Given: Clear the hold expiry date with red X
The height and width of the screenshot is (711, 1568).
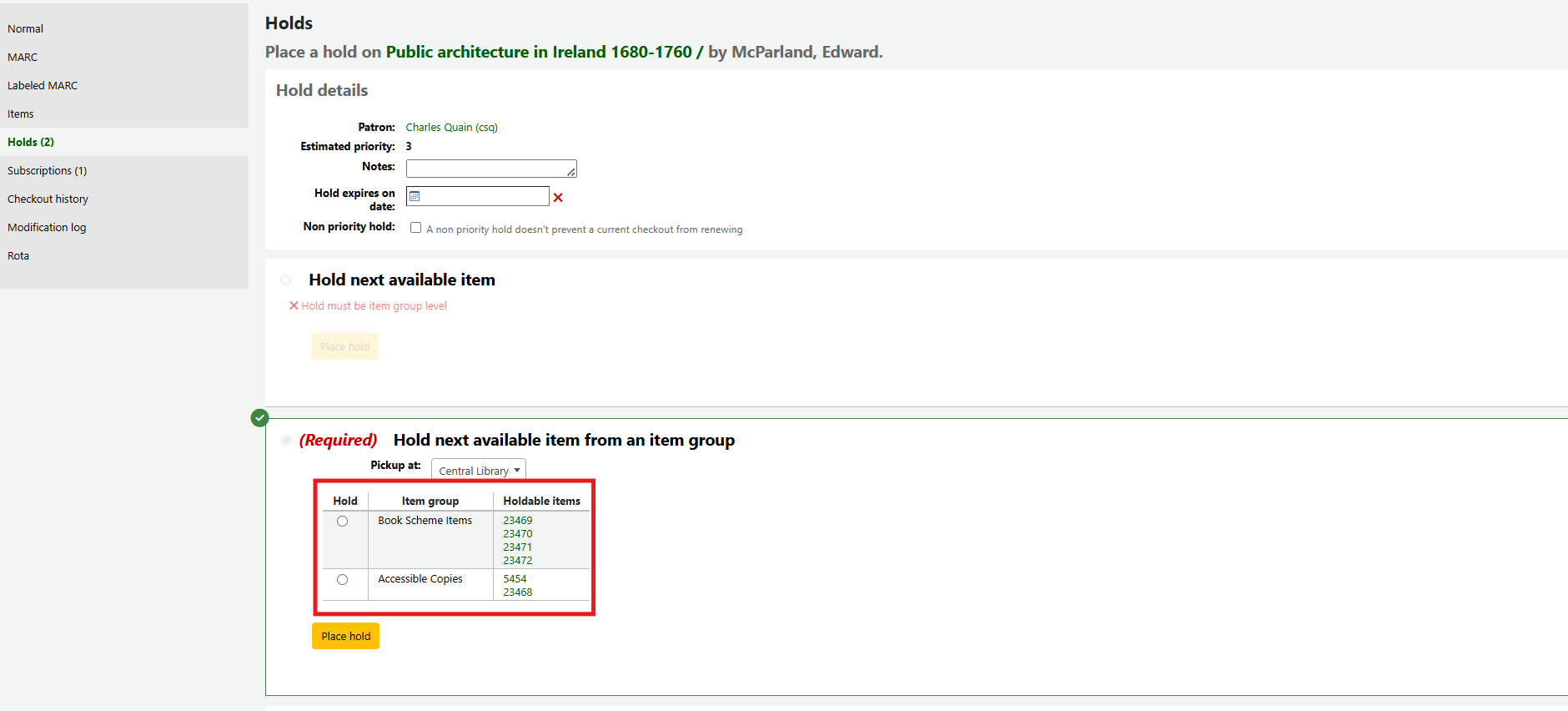Looking at the screenshot, I should [558, 198].
